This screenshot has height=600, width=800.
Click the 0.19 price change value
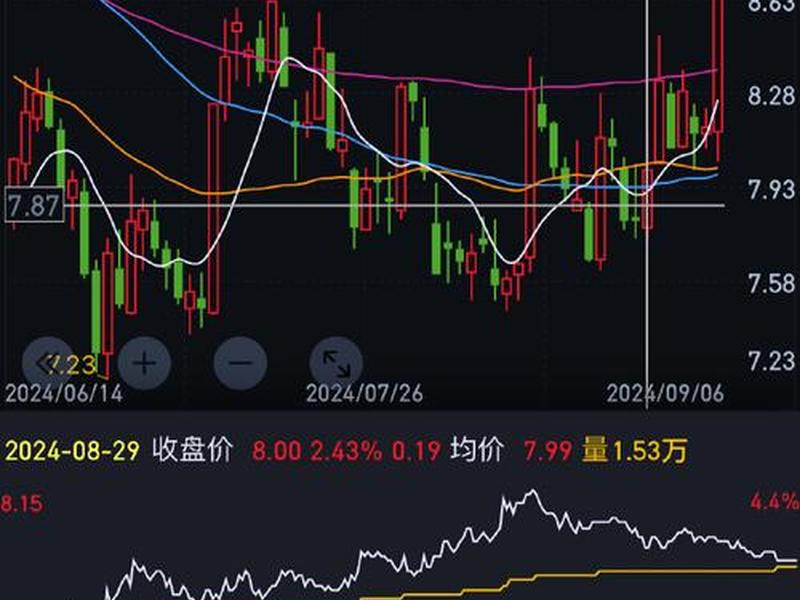coord(416,451)
